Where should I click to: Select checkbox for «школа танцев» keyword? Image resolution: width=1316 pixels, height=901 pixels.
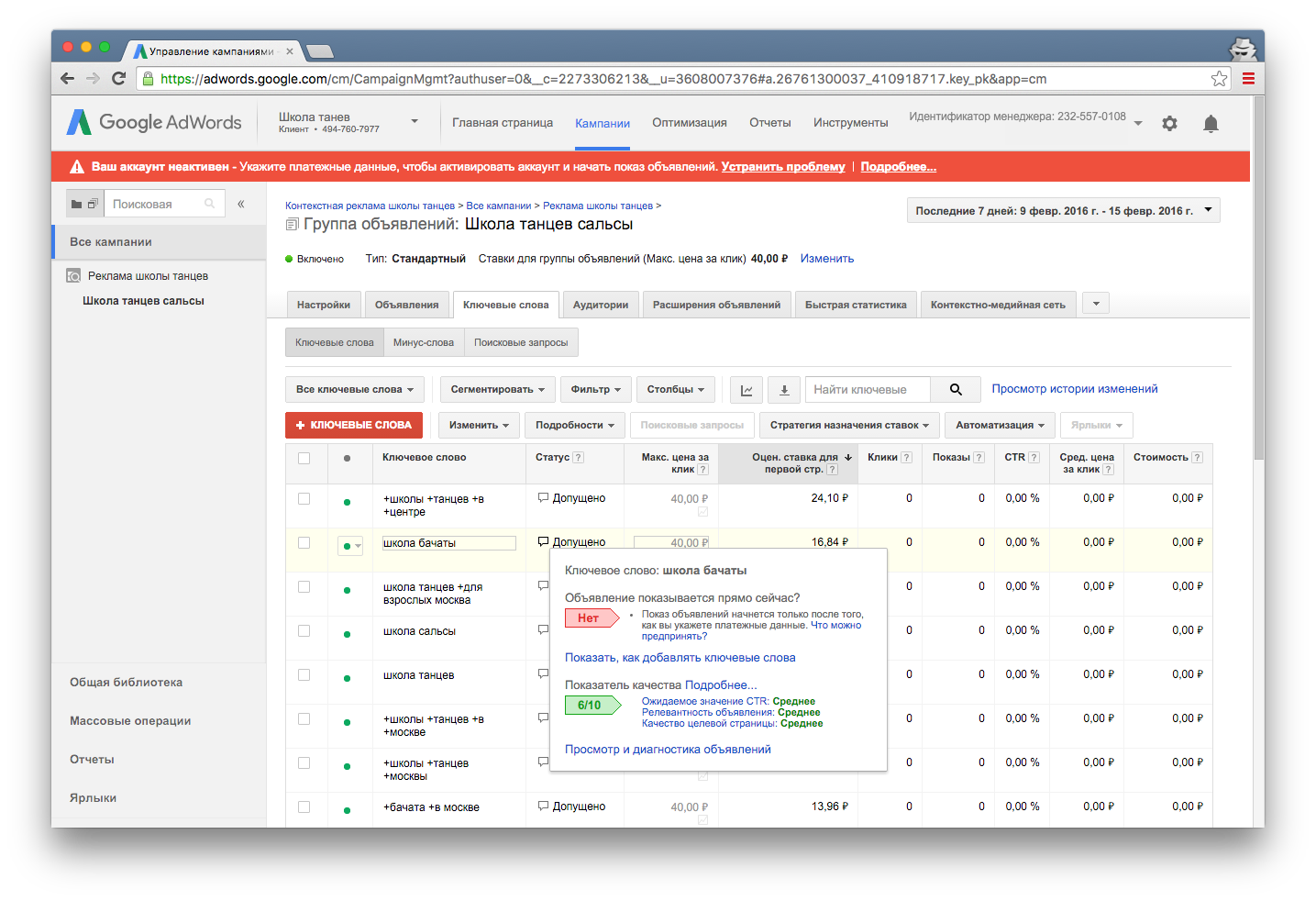click(304, 675)
